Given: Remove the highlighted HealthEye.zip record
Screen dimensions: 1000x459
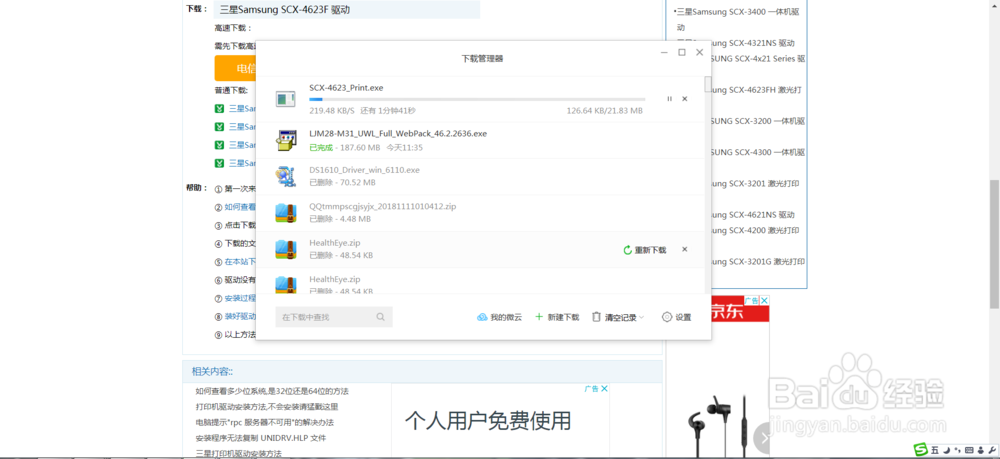Looking at the screenshot, I should point(684,249).
